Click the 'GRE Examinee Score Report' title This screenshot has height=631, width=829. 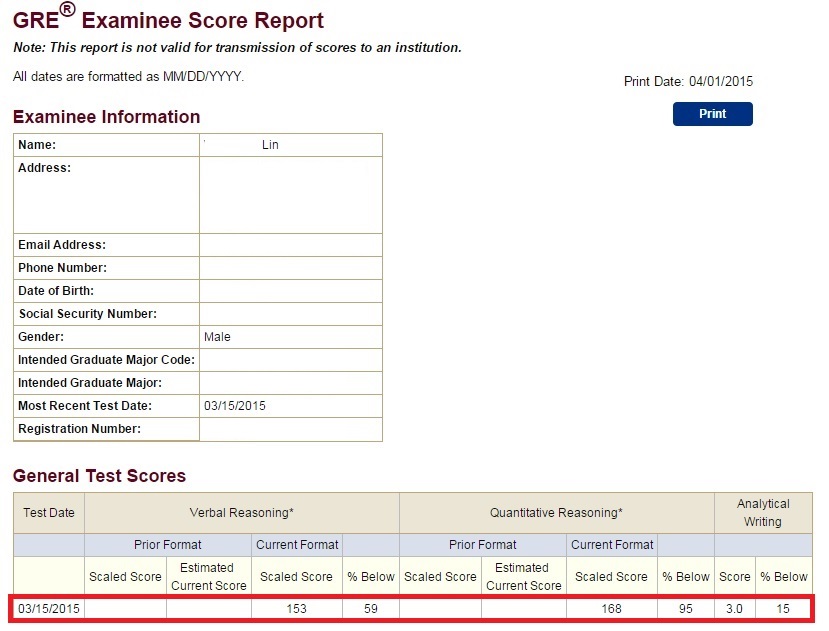[168, 18]
